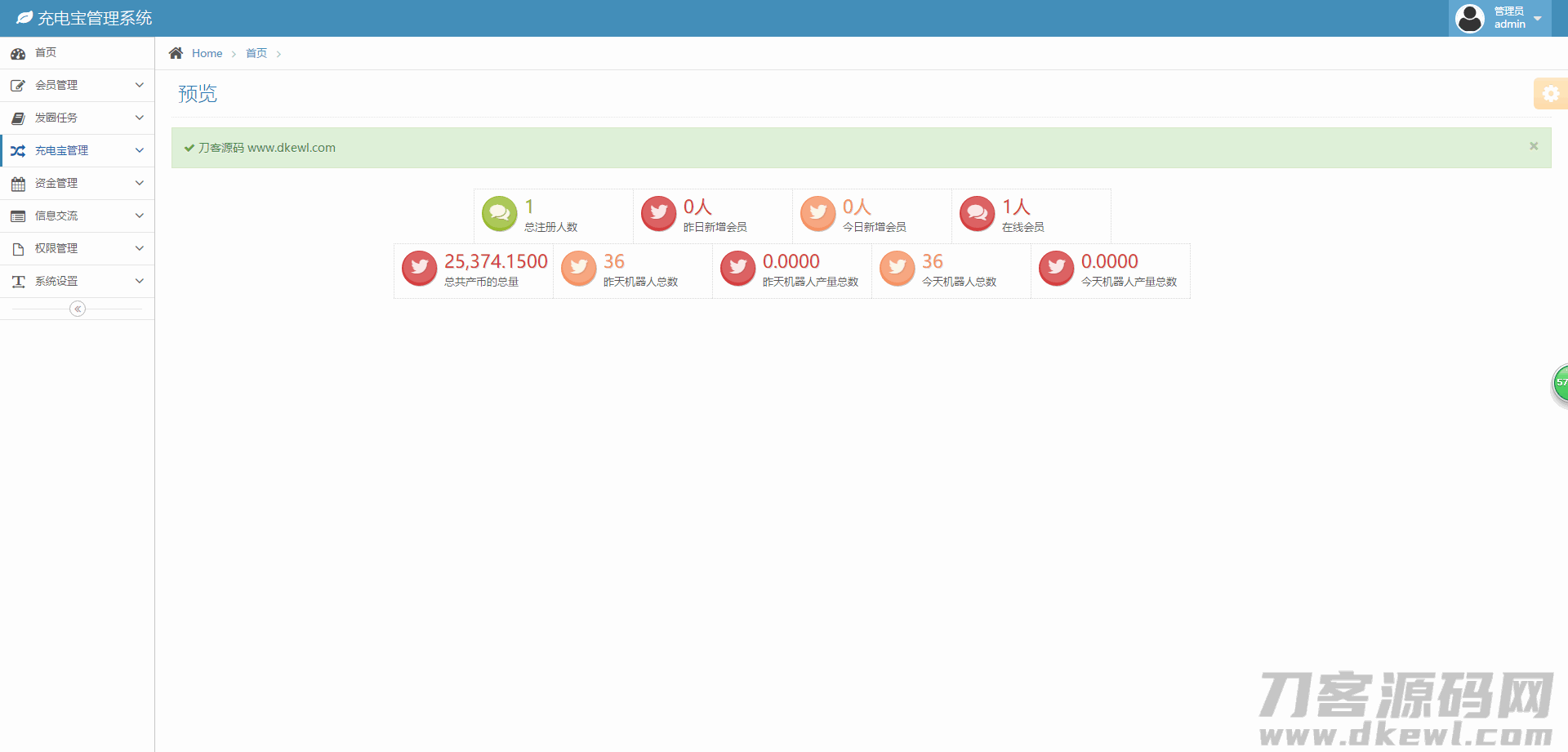The width and height of the screenshot is (1568, 752).
Task: Click the green floating badge on right edge
Action: click(x=1560, y=383)
